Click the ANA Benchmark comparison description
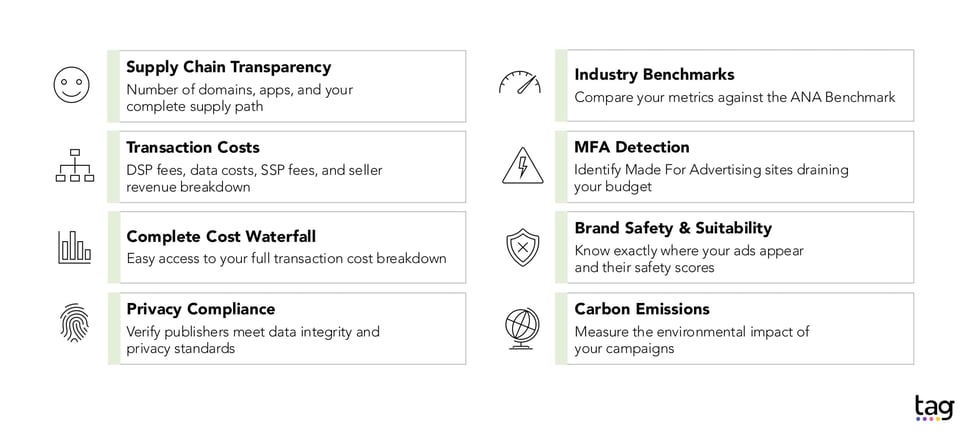This screenshot has height=440, width=973. 734,98
